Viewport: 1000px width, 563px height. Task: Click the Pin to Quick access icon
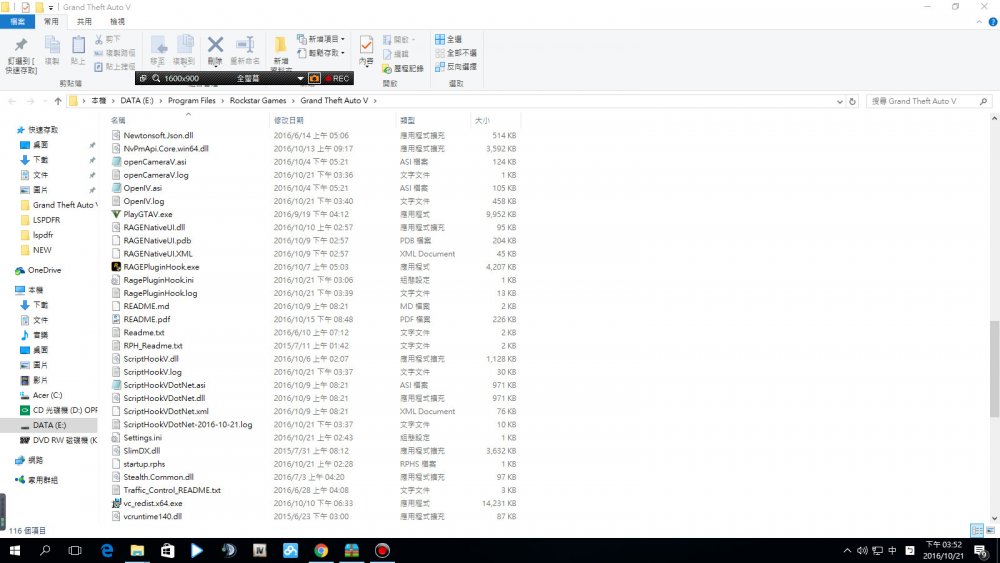tap(21, 45)
